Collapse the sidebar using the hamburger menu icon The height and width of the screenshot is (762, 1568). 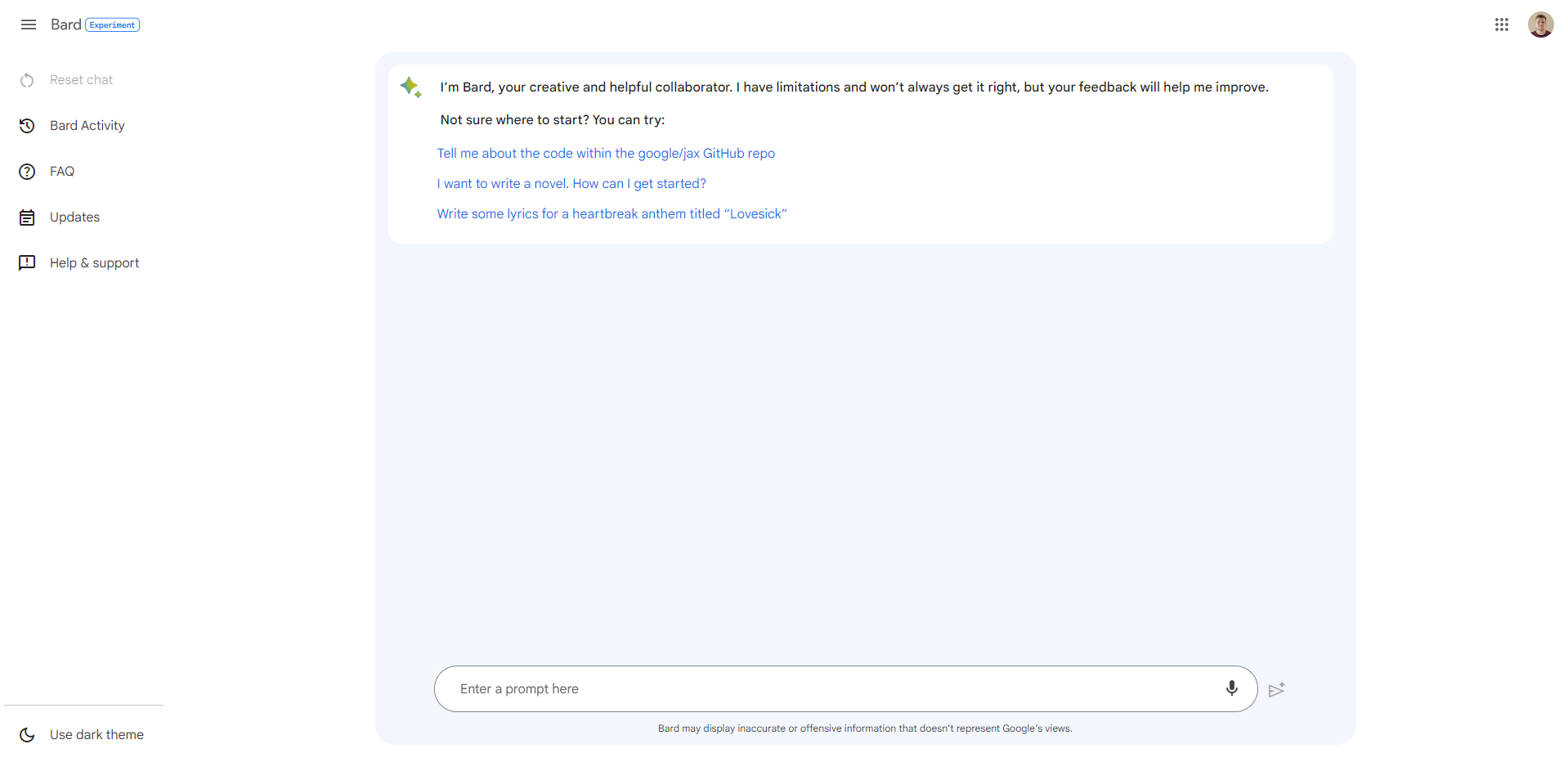pyautogui.click(x=29, y=25)
